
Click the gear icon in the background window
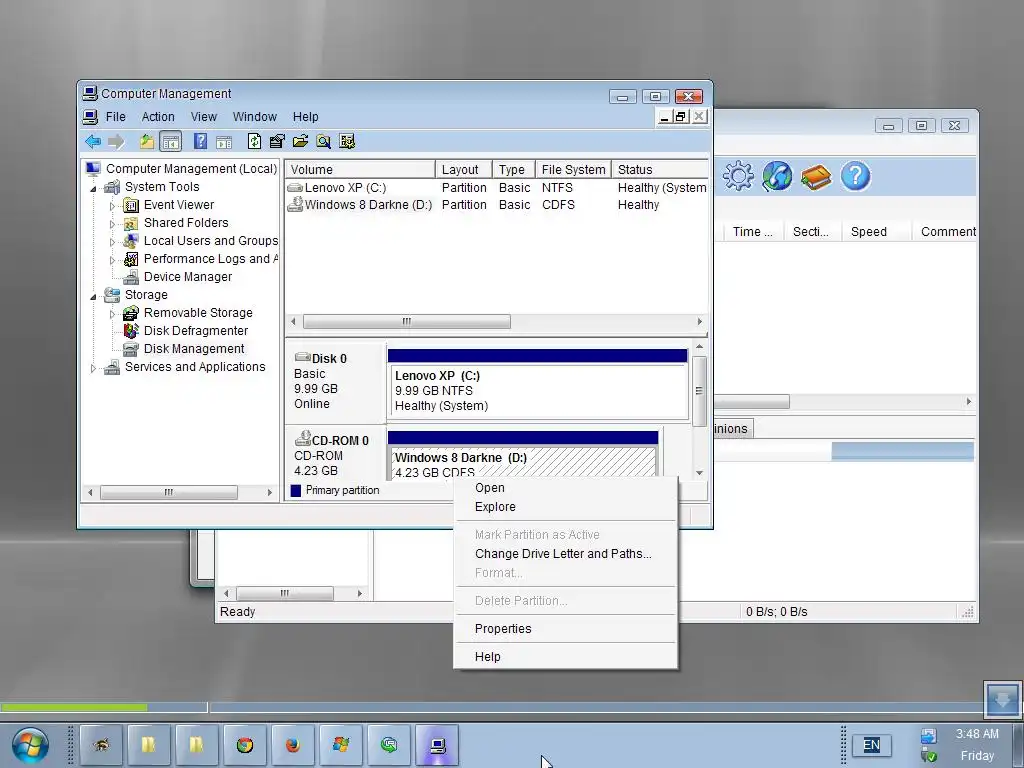[x=738, y=176]
